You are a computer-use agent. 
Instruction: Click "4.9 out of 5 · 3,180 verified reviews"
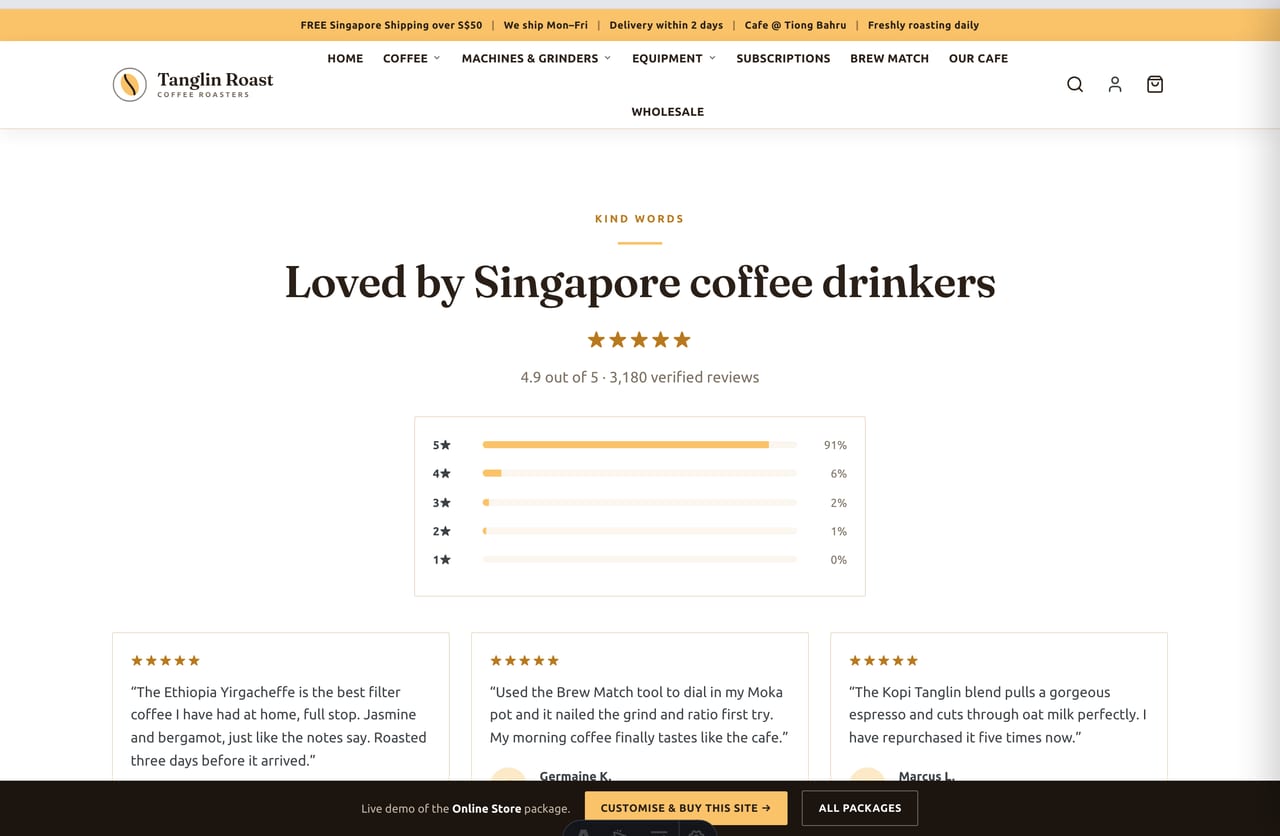pos(640,377)
